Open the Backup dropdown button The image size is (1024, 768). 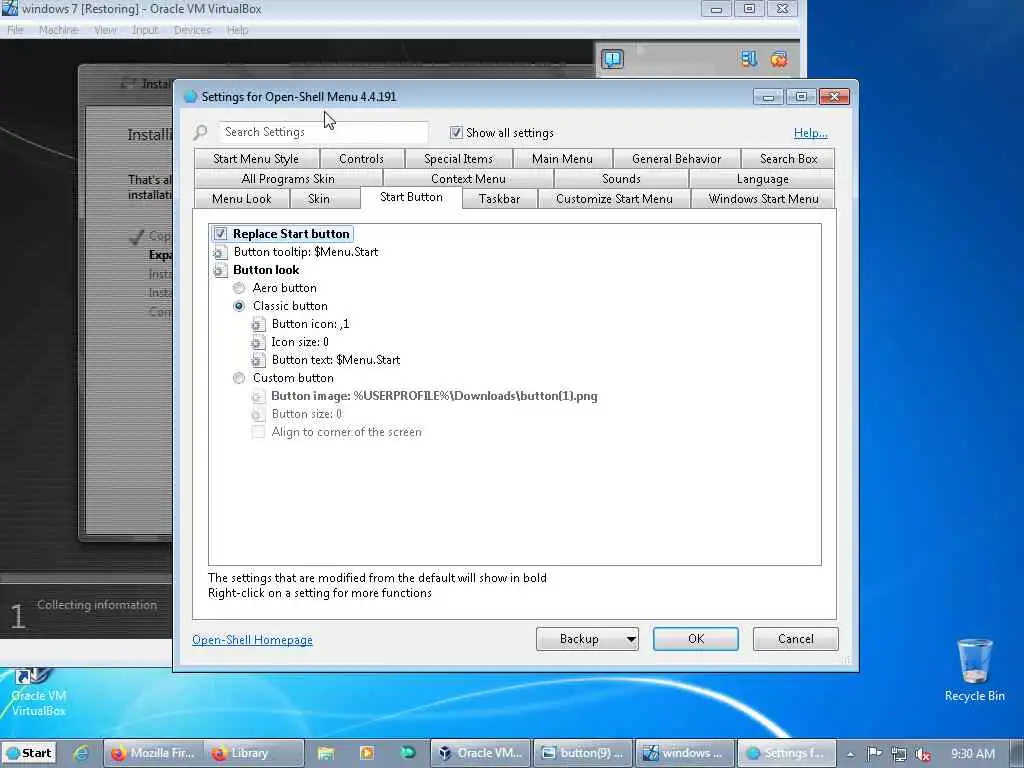pos(587,639)
